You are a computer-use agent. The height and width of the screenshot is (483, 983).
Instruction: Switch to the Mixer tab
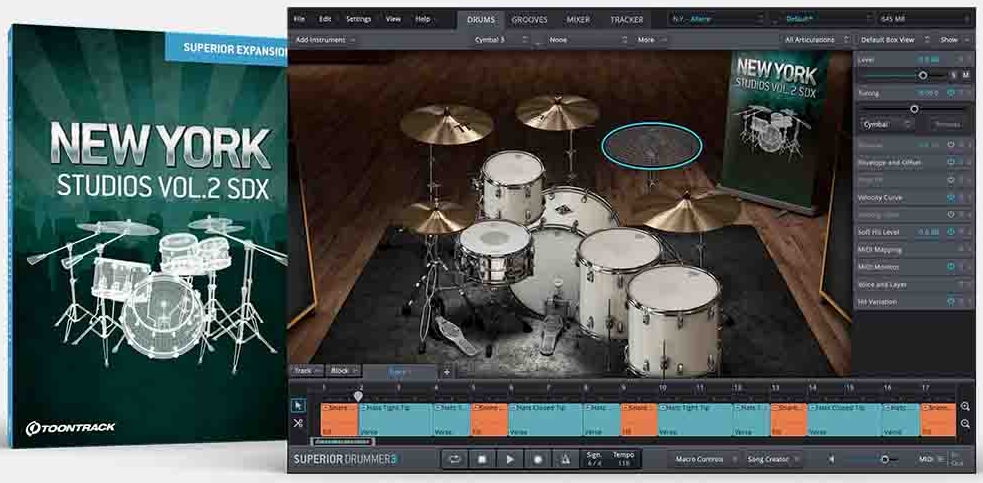(578, 19)
